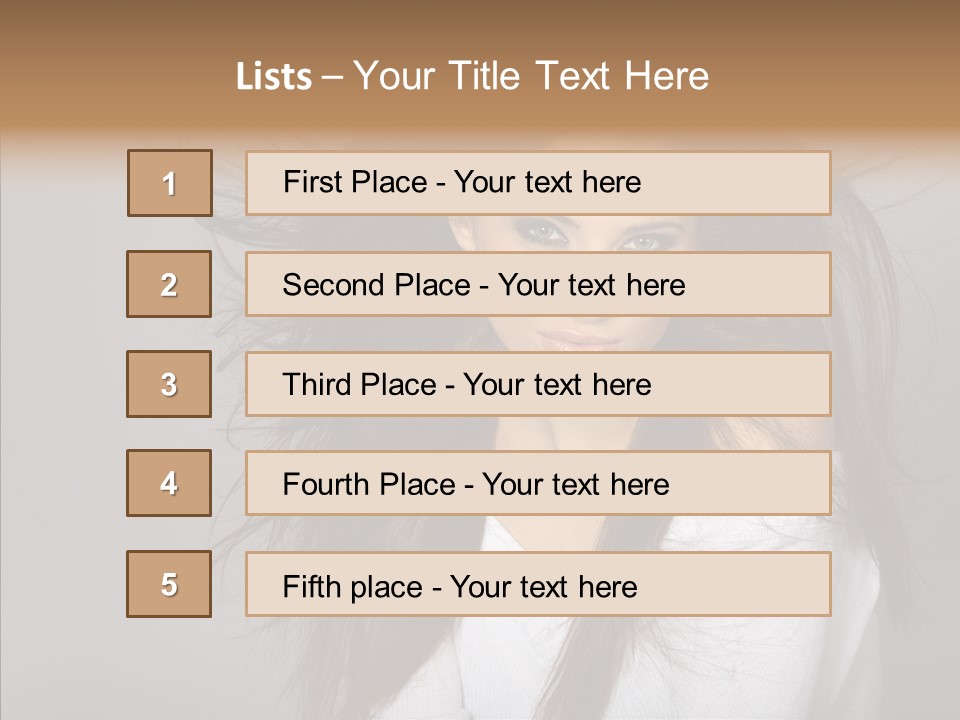This screenshot has width=960, height=720.
Task: Click the number 3 box
Action: [169, 384]
